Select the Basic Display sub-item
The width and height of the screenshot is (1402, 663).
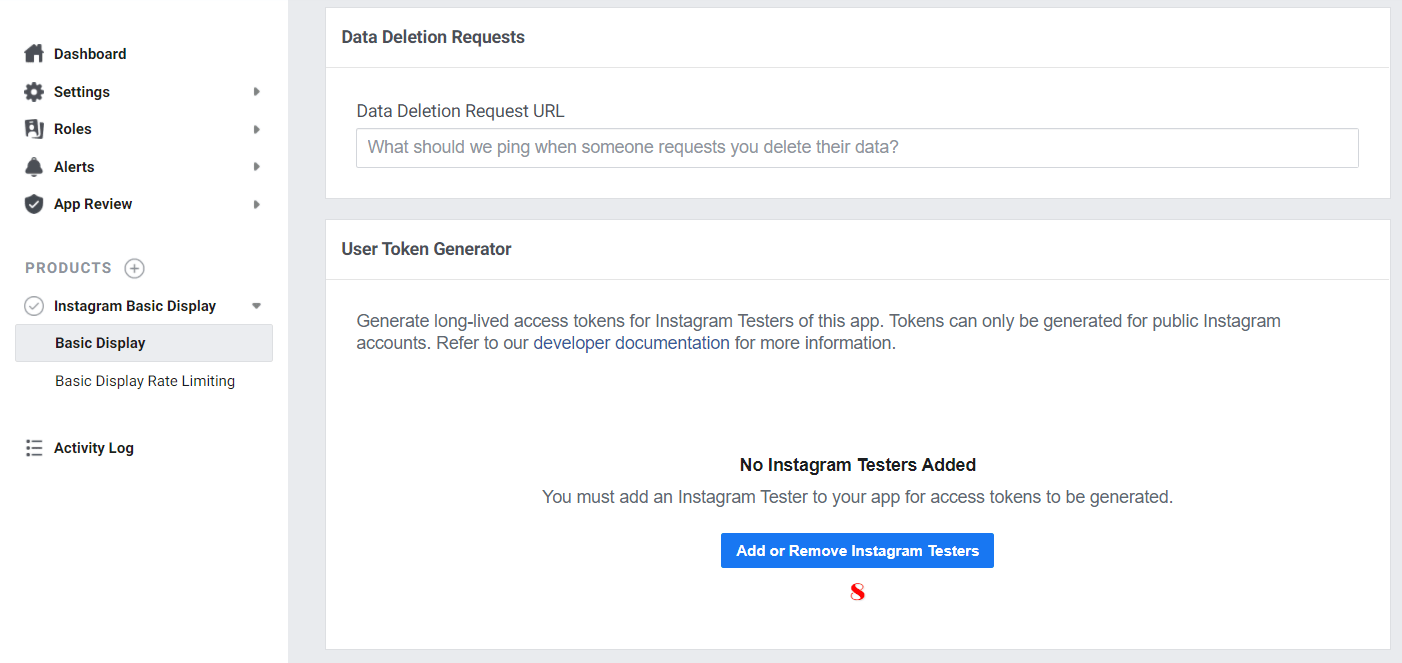pyautogui.click(x=144, y=343)
